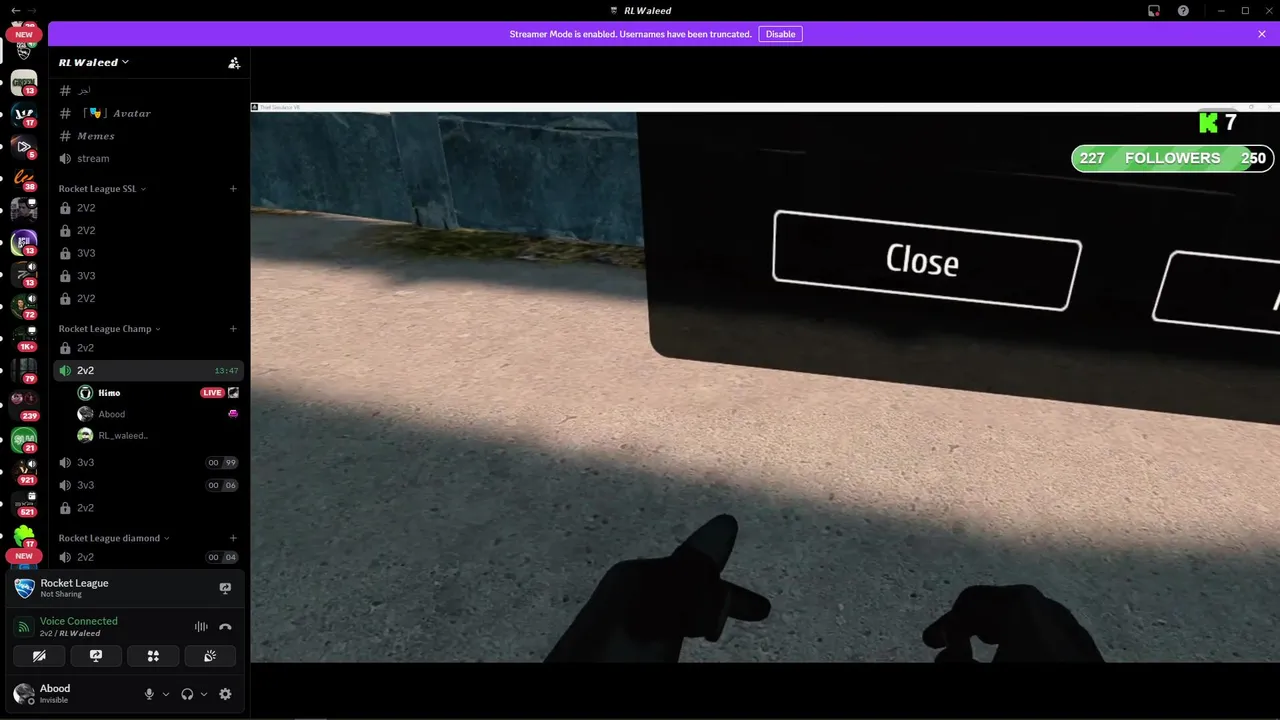The height and width of the screenshot is (720, 1280).
Task: Join the 3v3 voice channel showing 00 06
Action: (x=148, y=485)
